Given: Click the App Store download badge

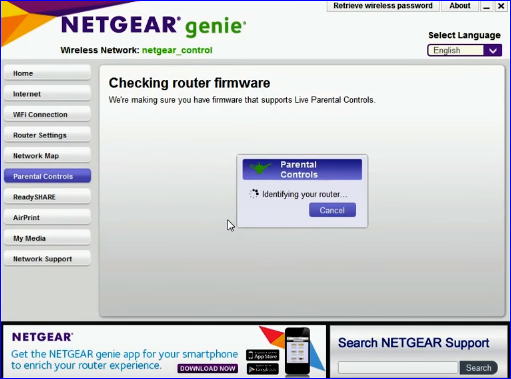Looking at the screenshot, I should 263,355.
